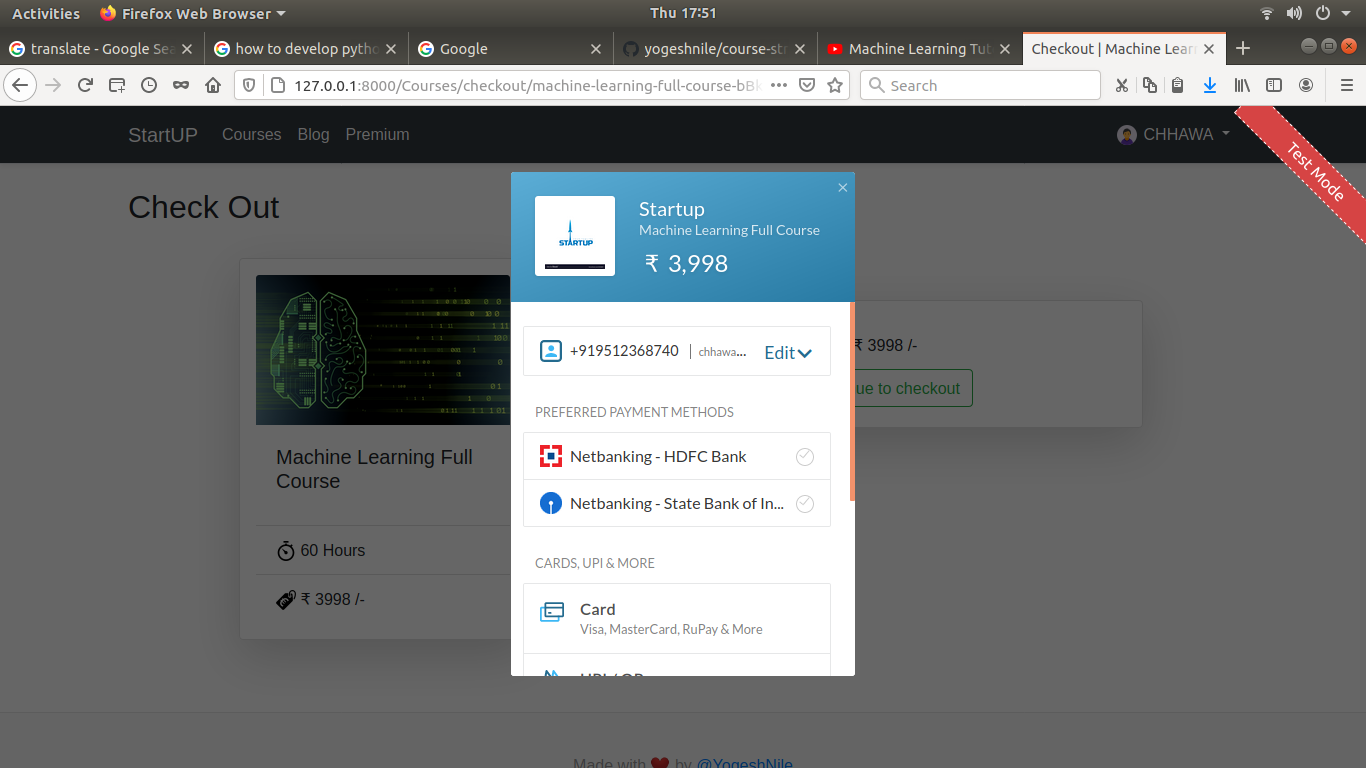Image resolution: width=1366 pixels, height=768 pixels.
Task: Click the StartUP brand link
Action: coord(163,135)
